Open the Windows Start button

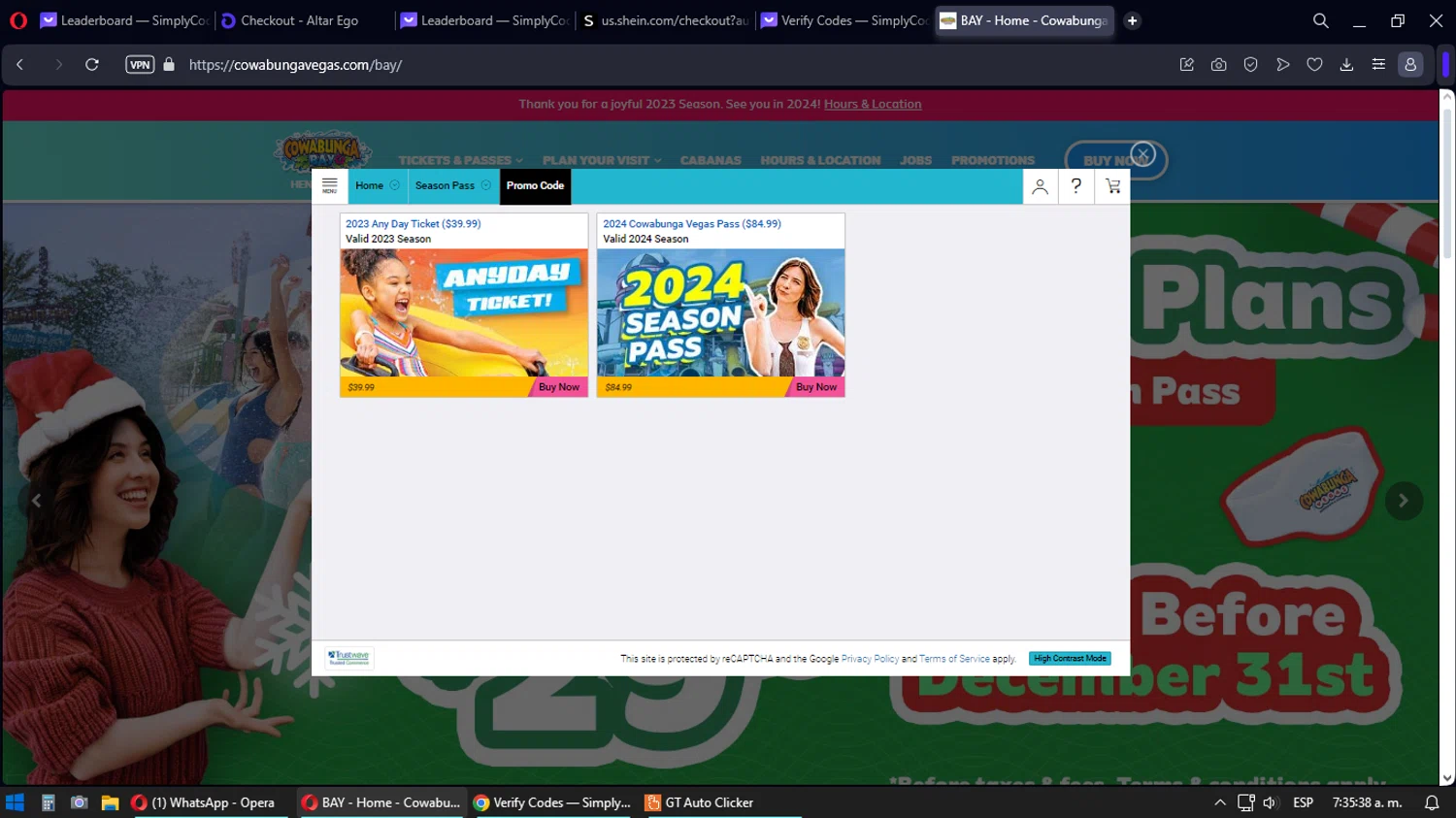(15, 802)
